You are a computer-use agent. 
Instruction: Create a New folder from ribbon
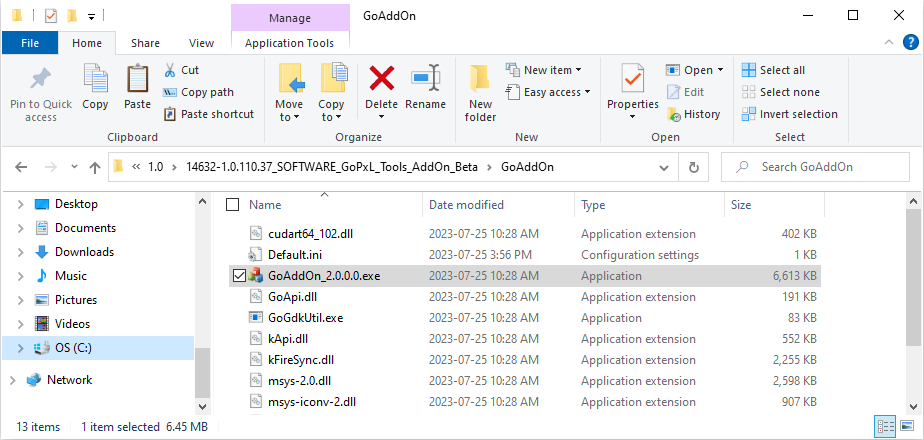pyautogui.click(x=480, y=94)
